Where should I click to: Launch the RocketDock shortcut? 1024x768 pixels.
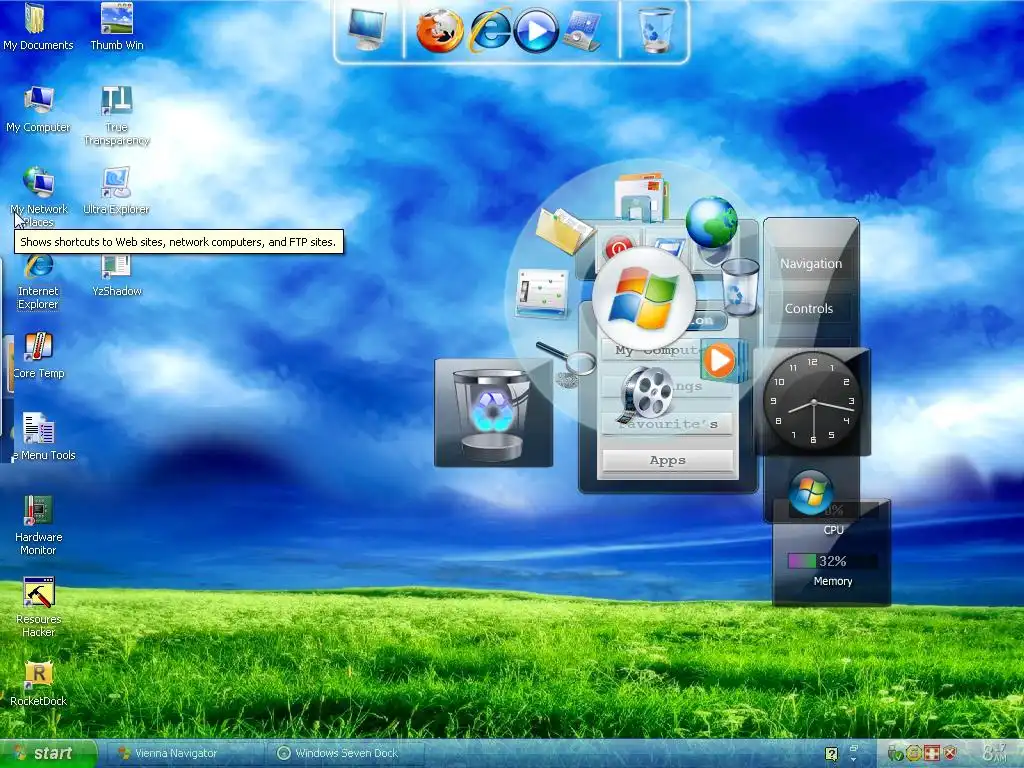(39, 683)
